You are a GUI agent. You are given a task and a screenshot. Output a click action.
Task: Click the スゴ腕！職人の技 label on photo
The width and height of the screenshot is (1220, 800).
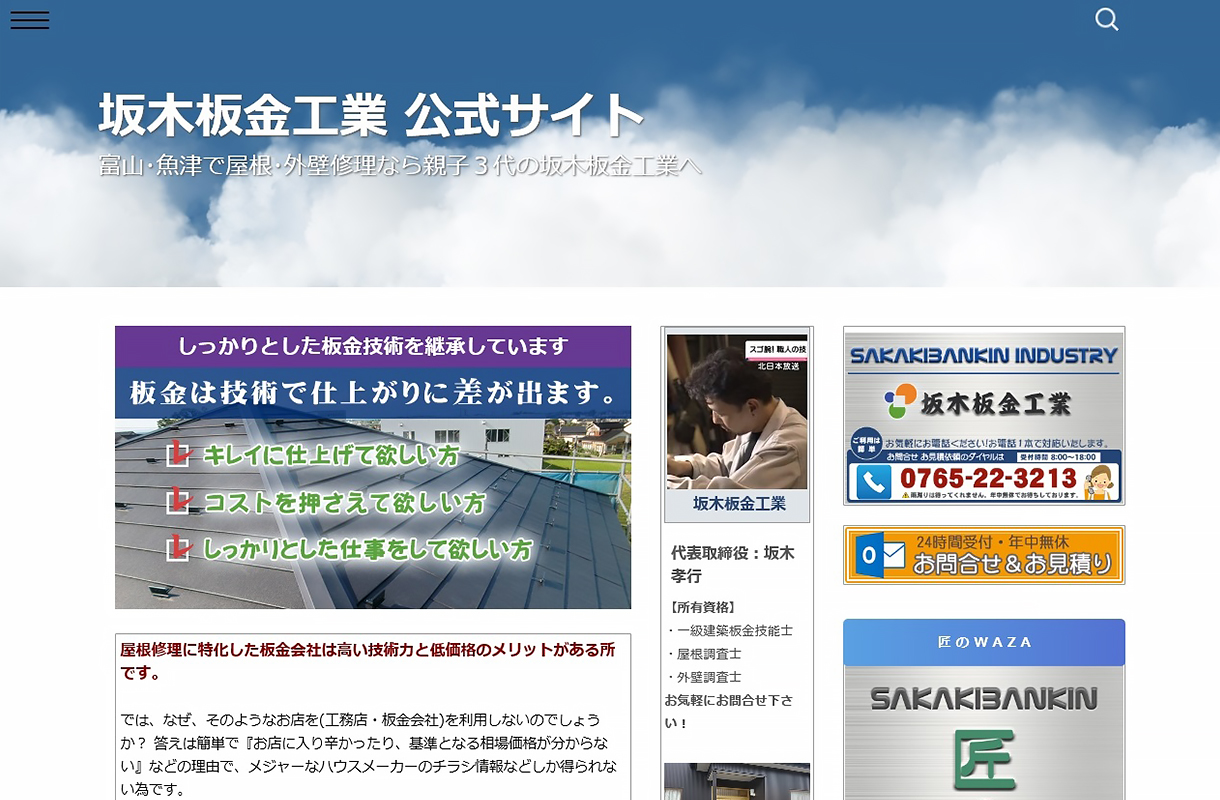pos(776,349)
